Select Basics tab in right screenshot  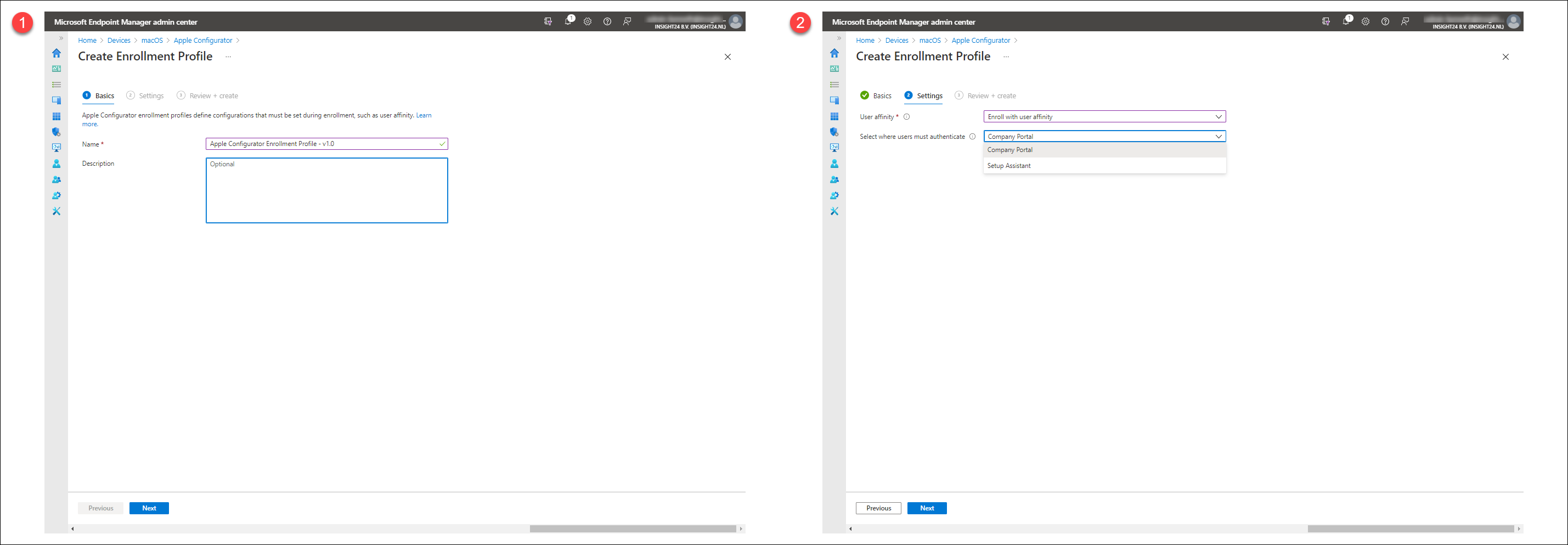coord(876,95)
